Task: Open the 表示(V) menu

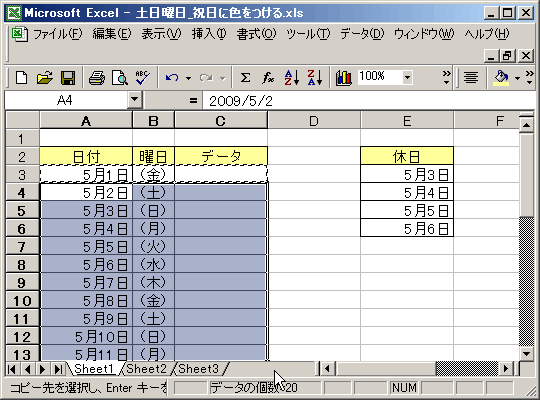Action: (161, 34)
